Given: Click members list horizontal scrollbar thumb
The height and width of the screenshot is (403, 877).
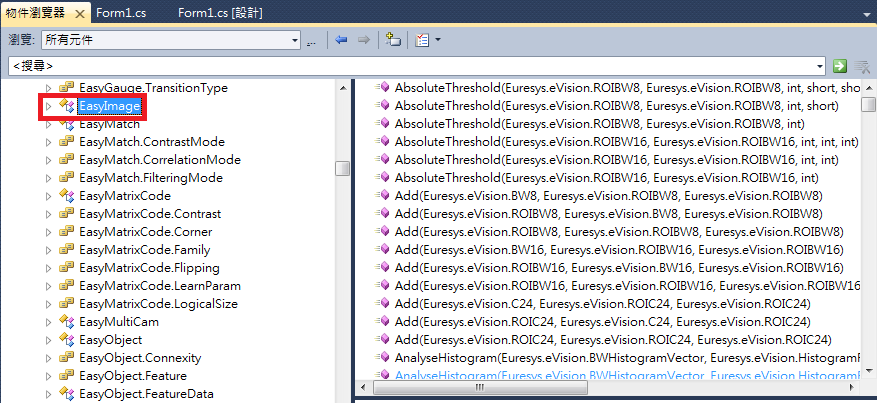Looking at the screenshot, I should pyautogui.click(x=482, y=387).
